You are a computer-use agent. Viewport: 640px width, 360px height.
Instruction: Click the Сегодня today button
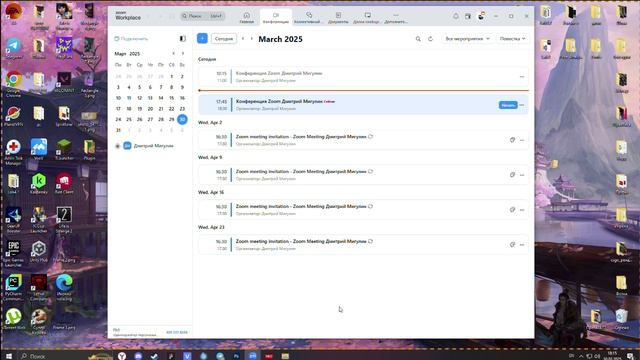click(224, 39)
